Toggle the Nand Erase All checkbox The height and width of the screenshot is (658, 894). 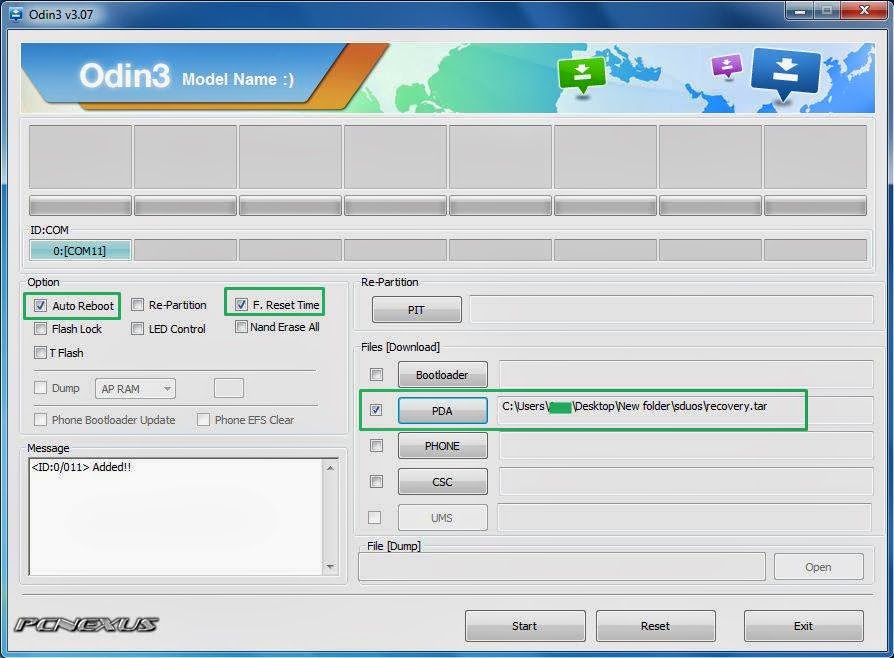click(241, 327)
